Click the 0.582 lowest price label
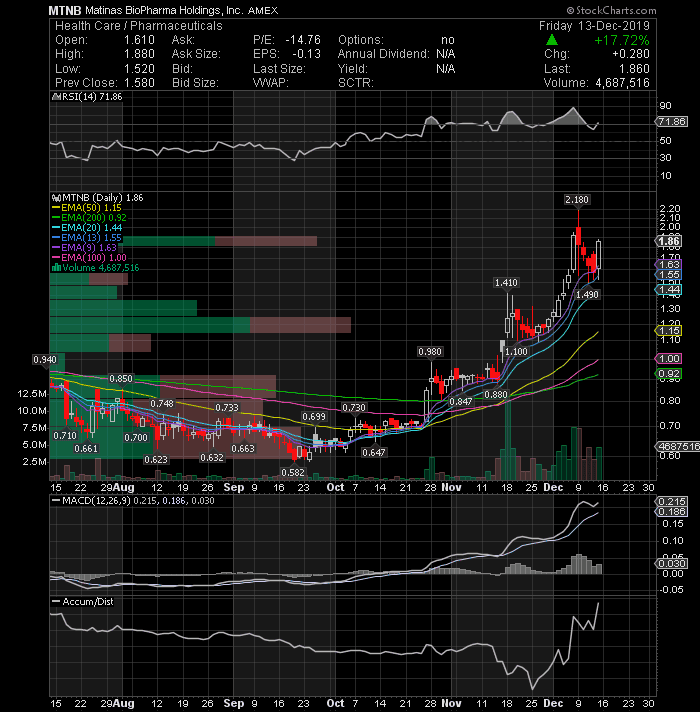 293,473
